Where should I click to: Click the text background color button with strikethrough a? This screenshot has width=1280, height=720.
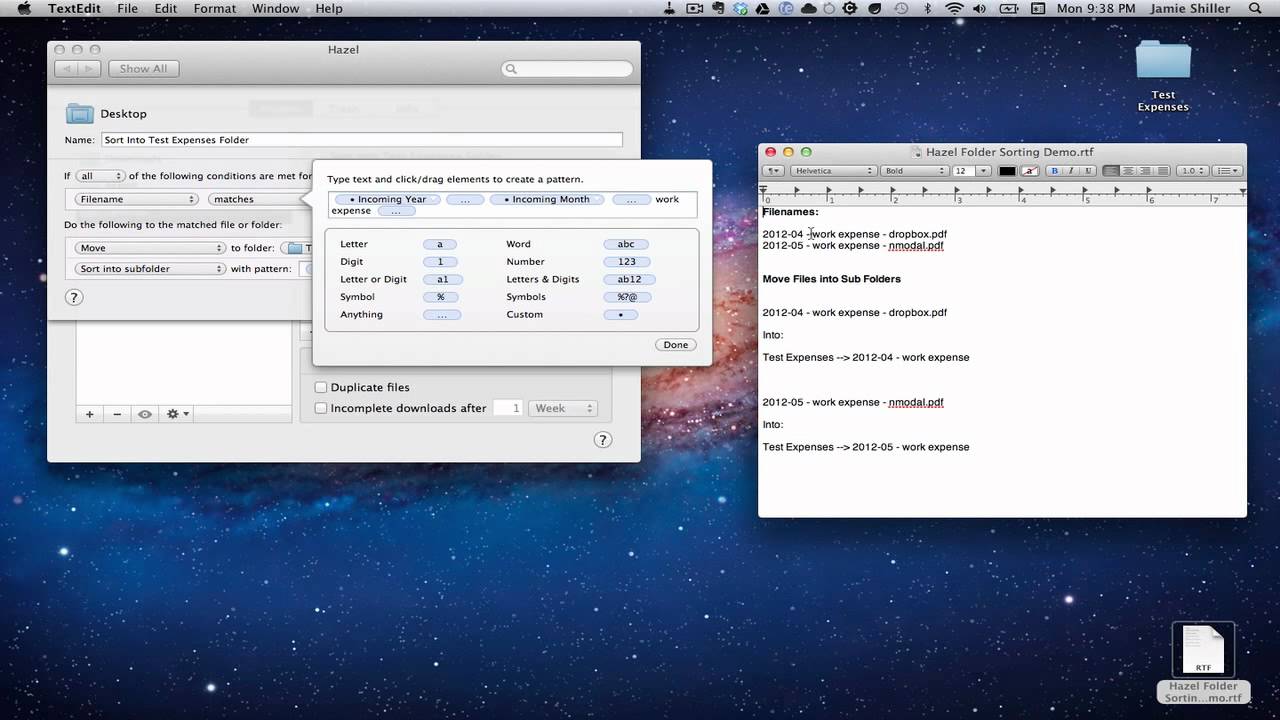pos(1030,171)
